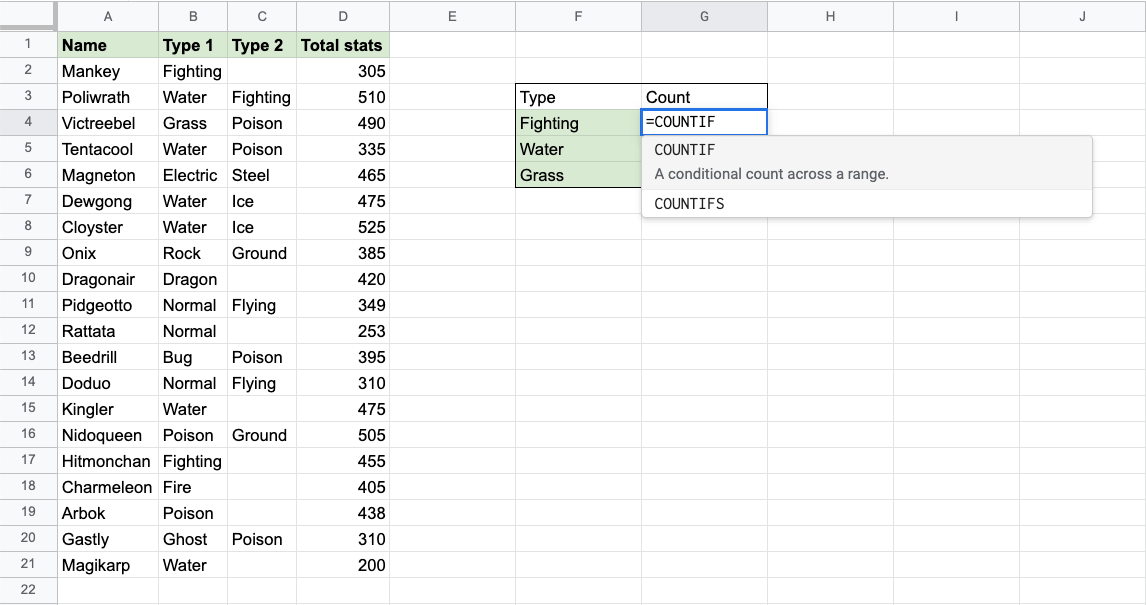Screen dimensions: 1146x605
Task: Click the 'Ghost' type cell
Action: click(x=192, y=539)
